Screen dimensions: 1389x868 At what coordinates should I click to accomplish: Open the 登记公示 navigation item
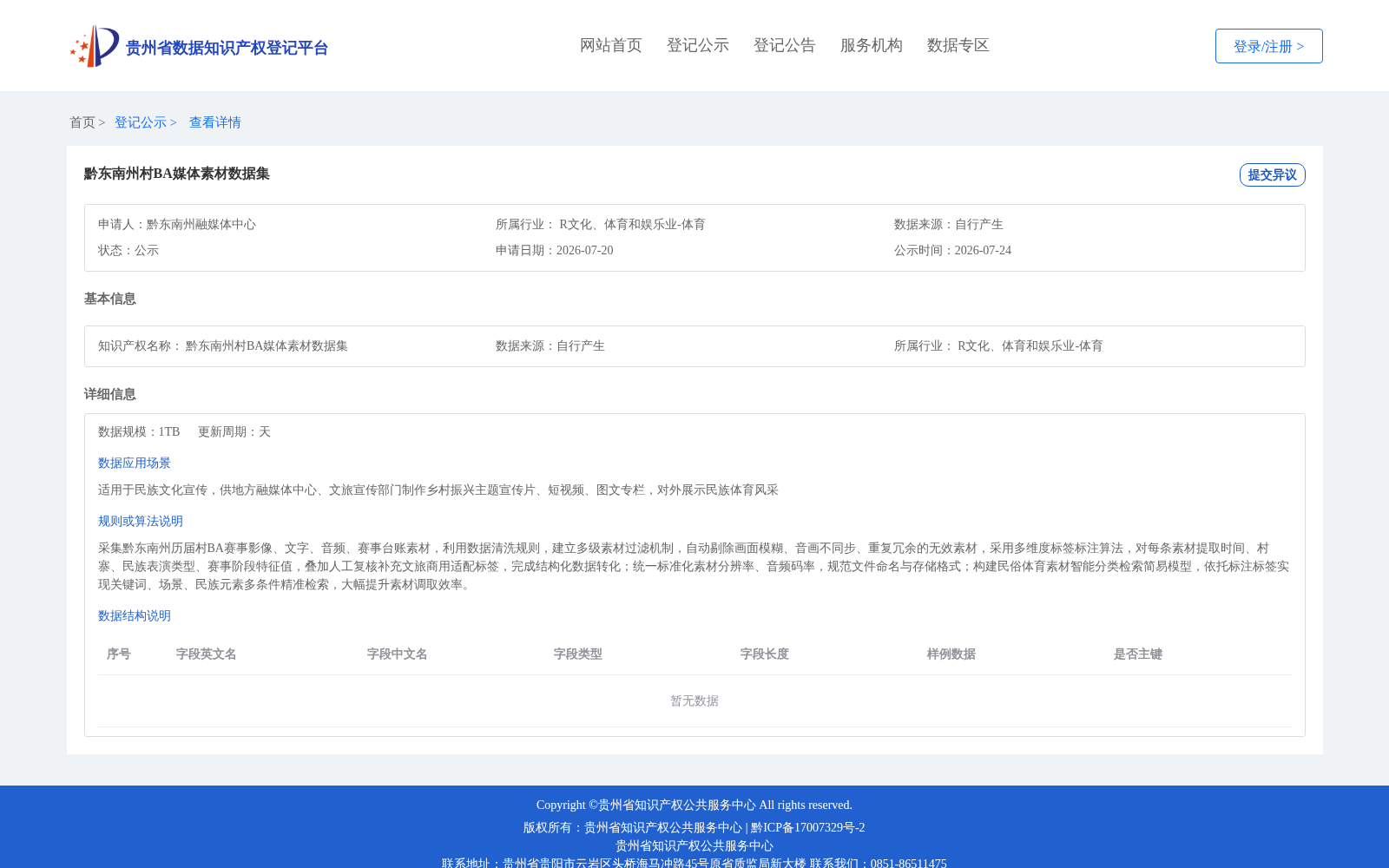698,45
